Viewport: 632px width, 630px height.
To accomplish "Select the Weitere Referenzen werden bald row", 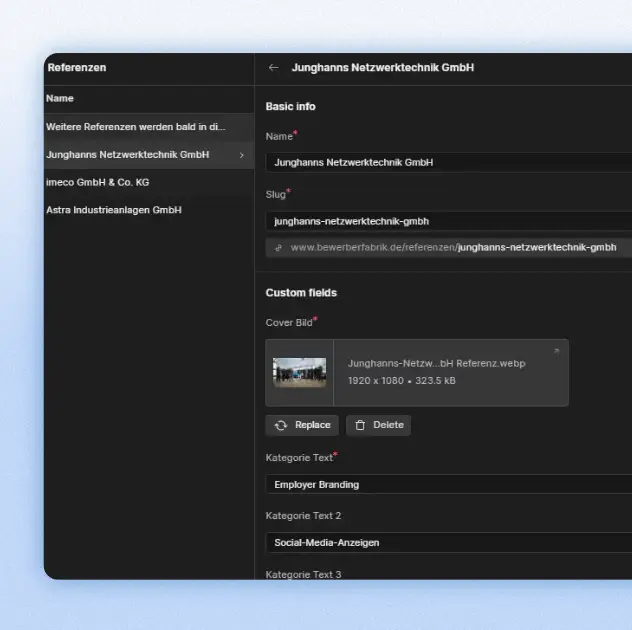I will 149,127.
